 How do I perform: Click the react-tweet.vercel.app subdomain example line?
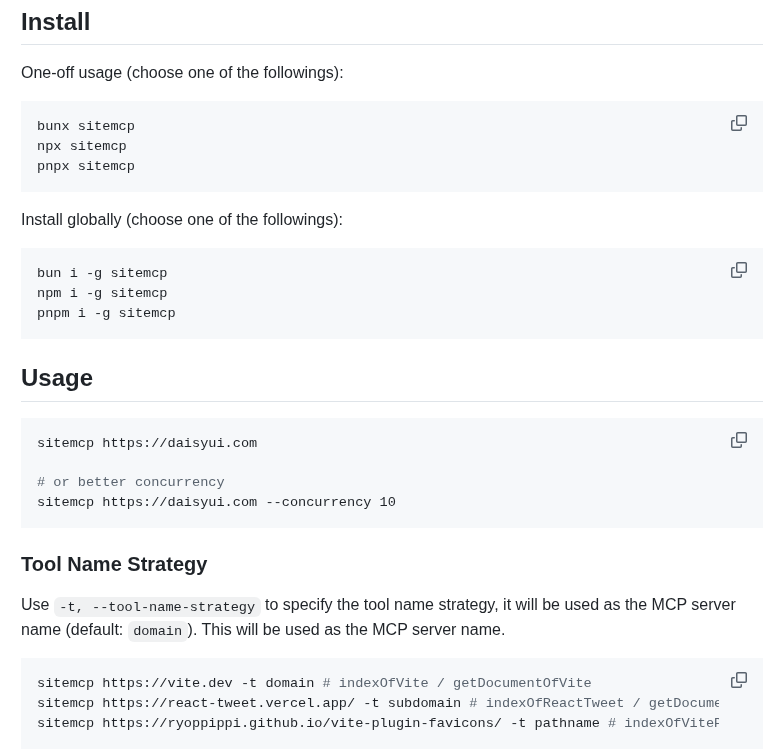click(378, 703)
